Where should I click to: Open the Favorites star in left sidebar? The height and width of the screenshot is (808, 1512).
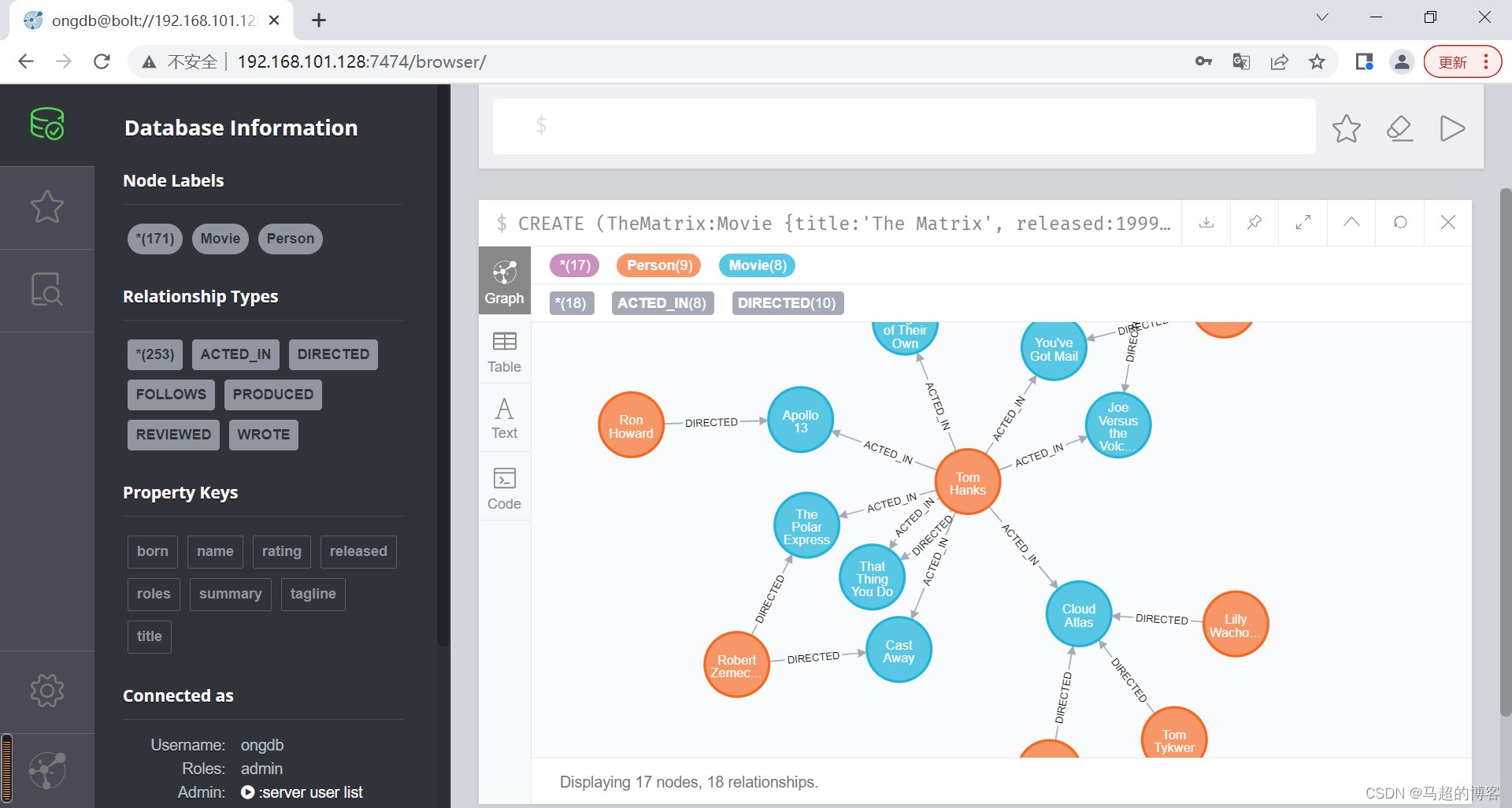[47, 207]
